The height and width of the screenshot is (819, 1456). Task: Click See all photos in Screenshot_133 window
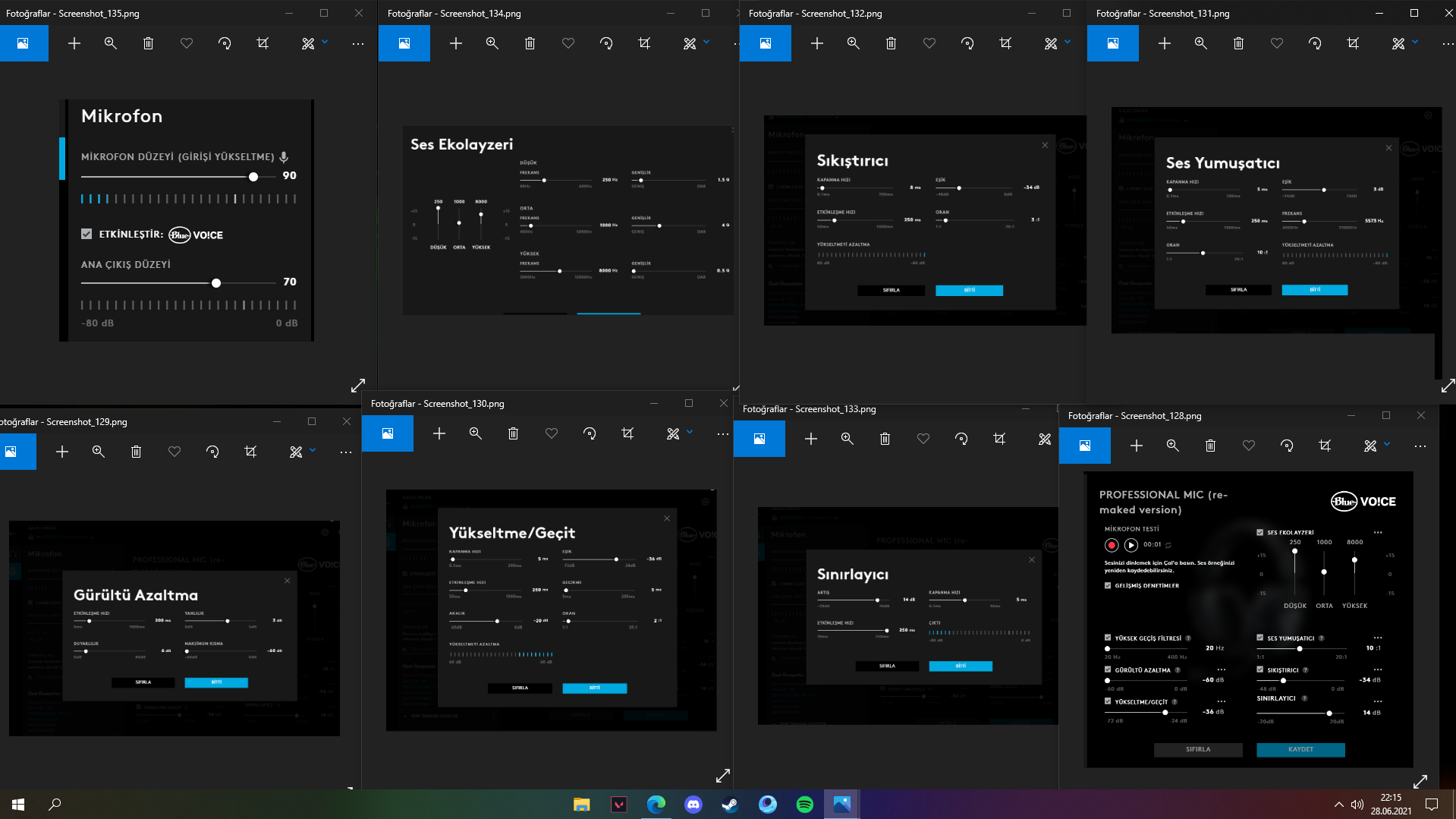[759, 439]
